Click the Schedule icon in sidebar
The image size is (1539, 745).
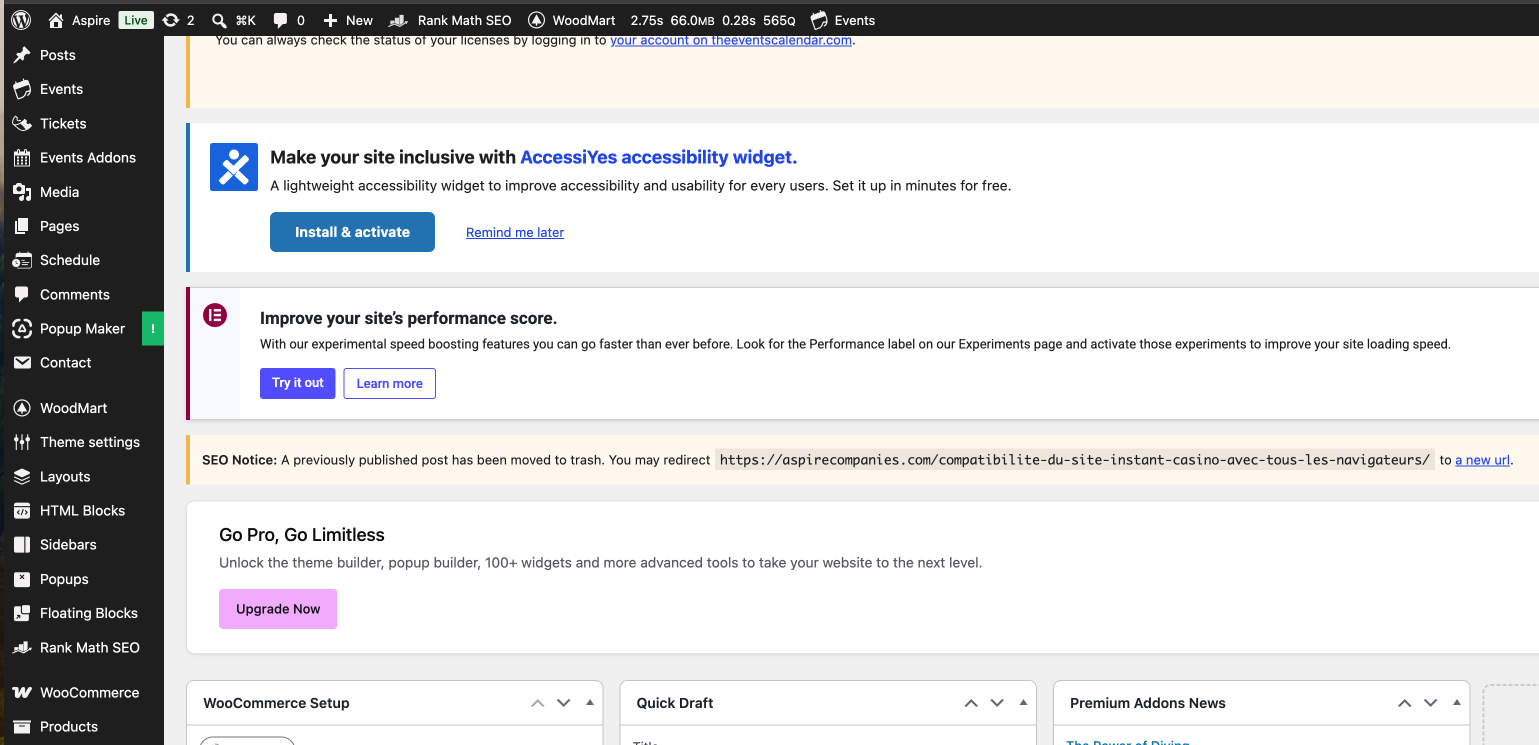tap(22, 260)
